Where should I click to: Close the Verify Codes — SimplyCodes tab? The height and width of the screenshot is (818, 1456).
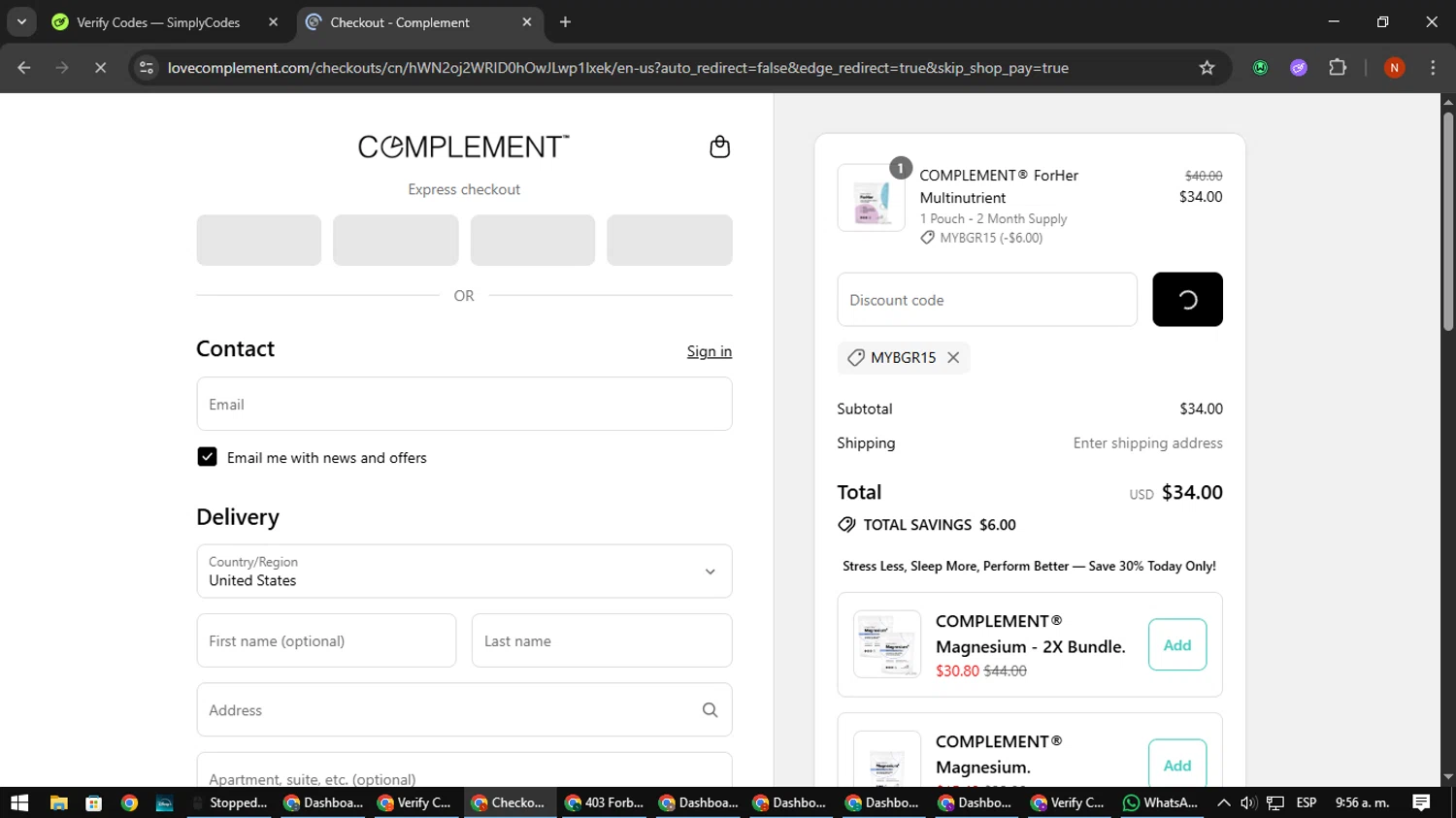point(274,22)
